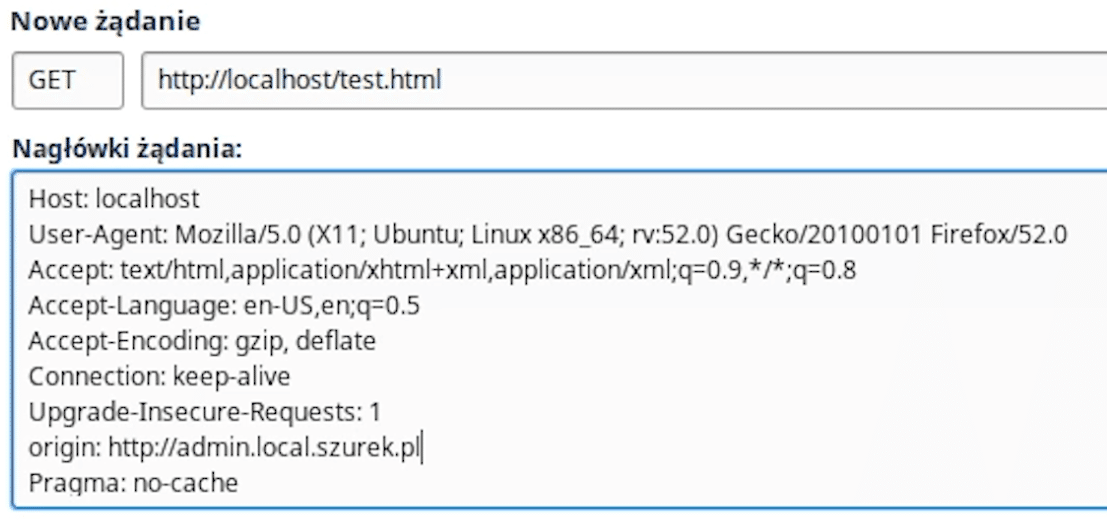Click the Nowe żądanie heading

[x=106, y=20]
